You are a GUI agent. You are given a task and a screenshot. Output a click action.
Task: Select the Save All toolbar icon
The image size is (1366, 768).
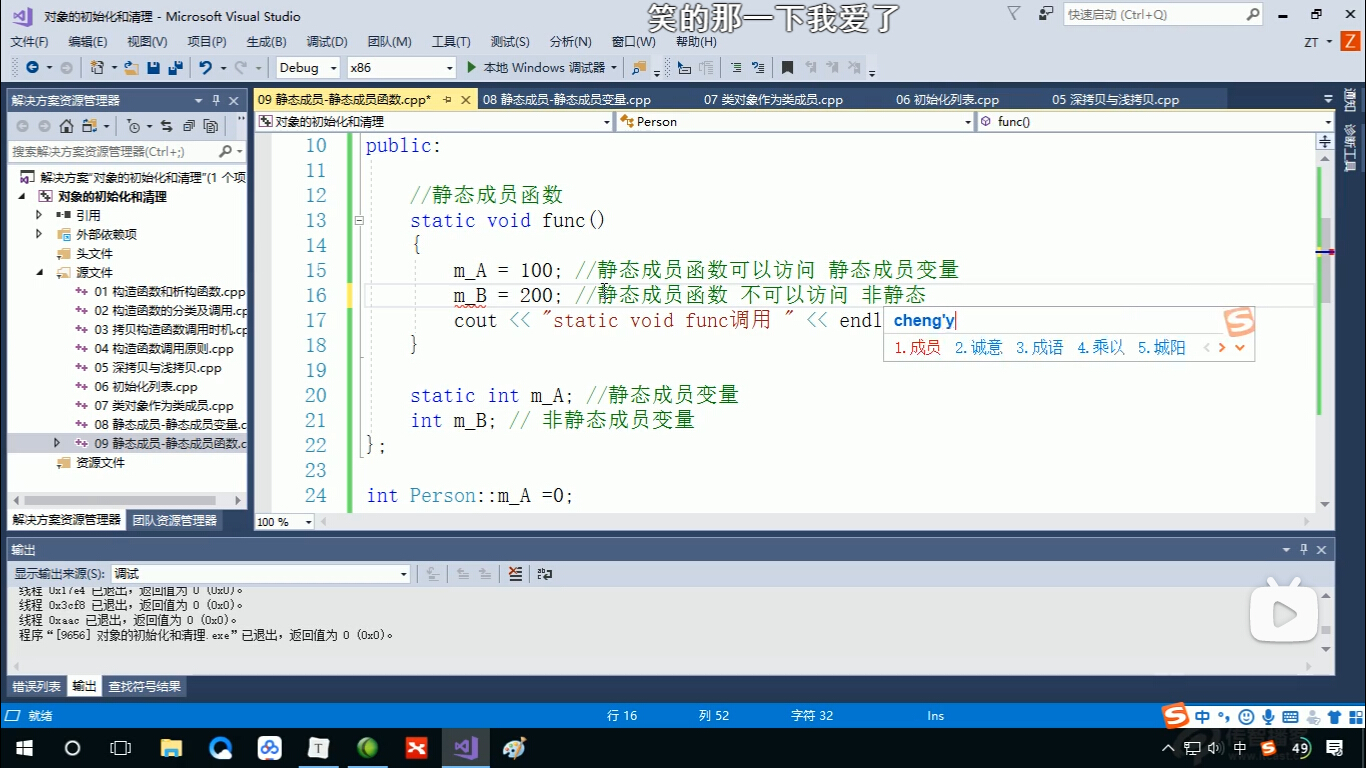pyautogui.click(x=174, y=67)
